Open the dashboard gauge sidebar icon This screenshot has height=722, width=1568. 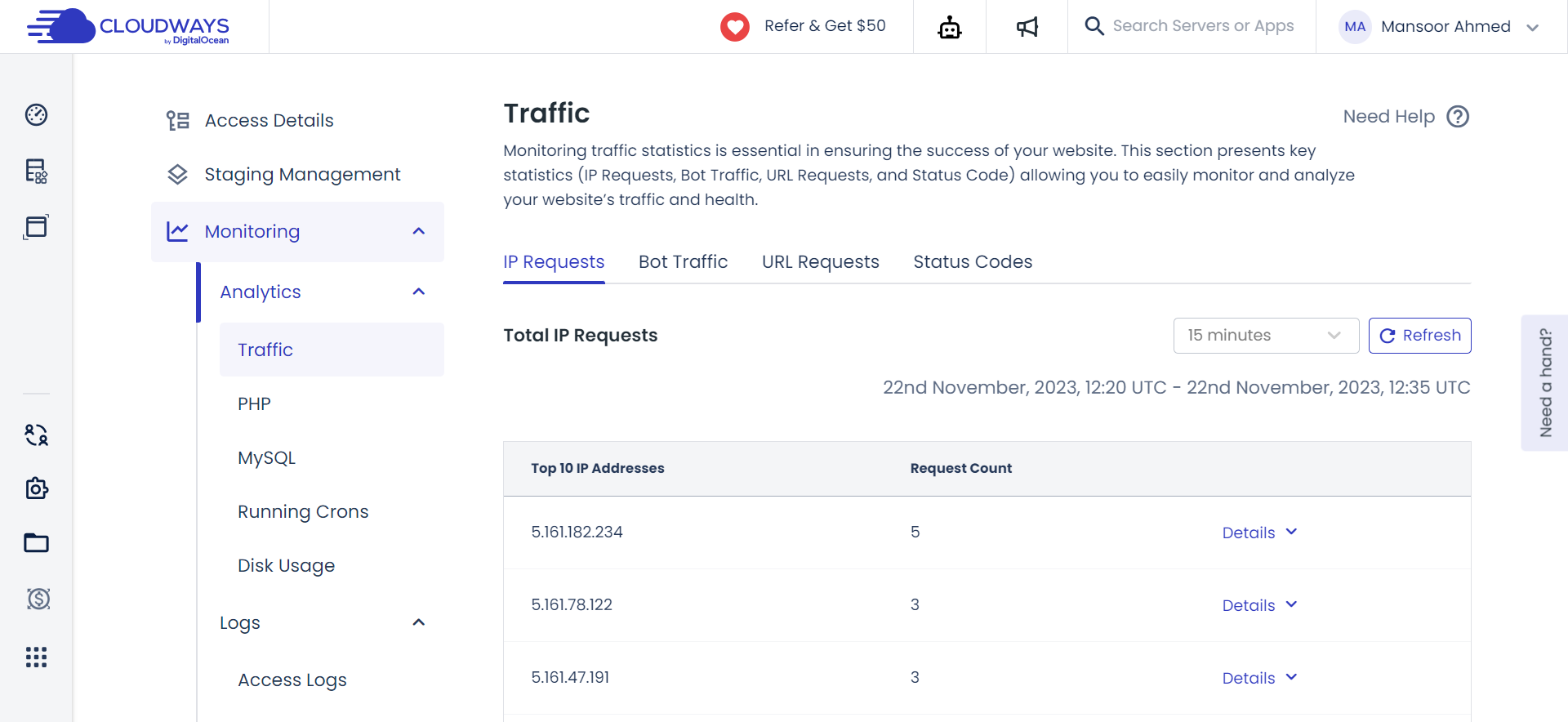click(37, 115)
